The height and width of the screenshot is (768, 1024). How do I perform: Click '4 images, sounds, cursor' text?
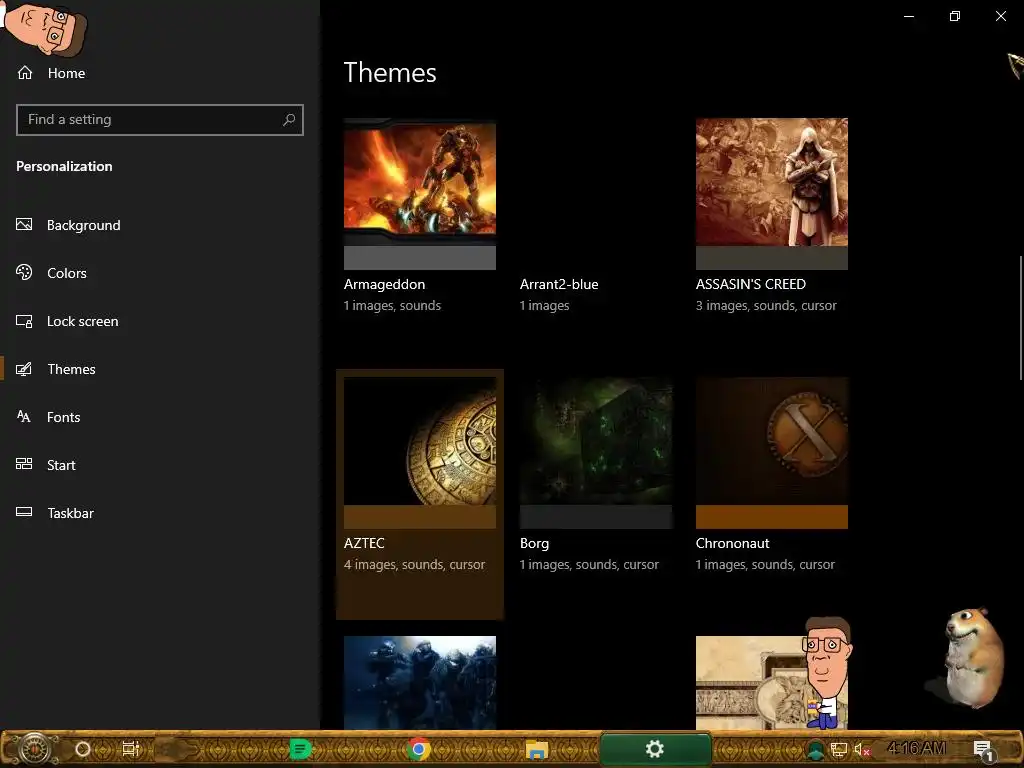click(414, 564)
